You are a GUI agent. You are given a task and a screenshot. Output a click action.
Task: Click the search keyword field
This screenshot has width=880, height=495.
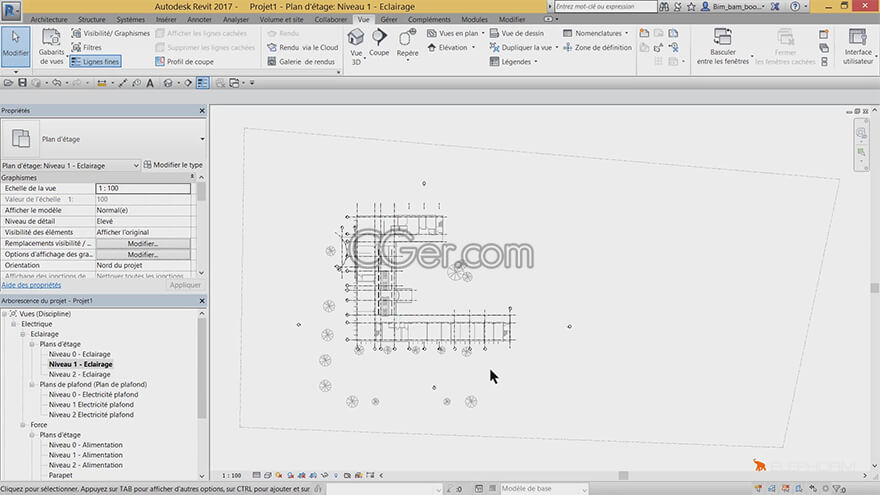pyautogui.click(x=605, y=7)
